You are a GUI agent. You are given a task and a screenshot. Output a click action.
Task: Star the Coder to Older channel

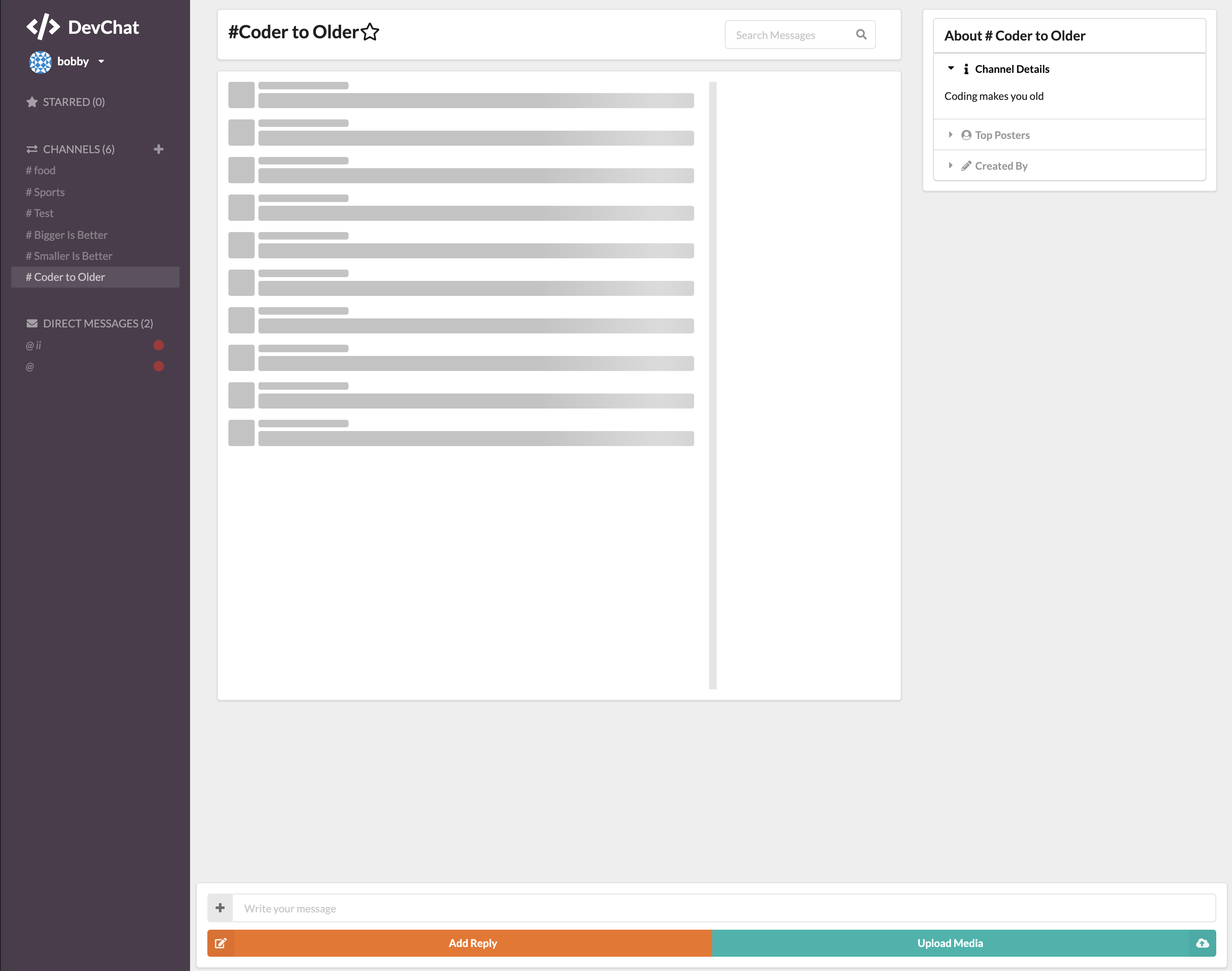[370, 32]
